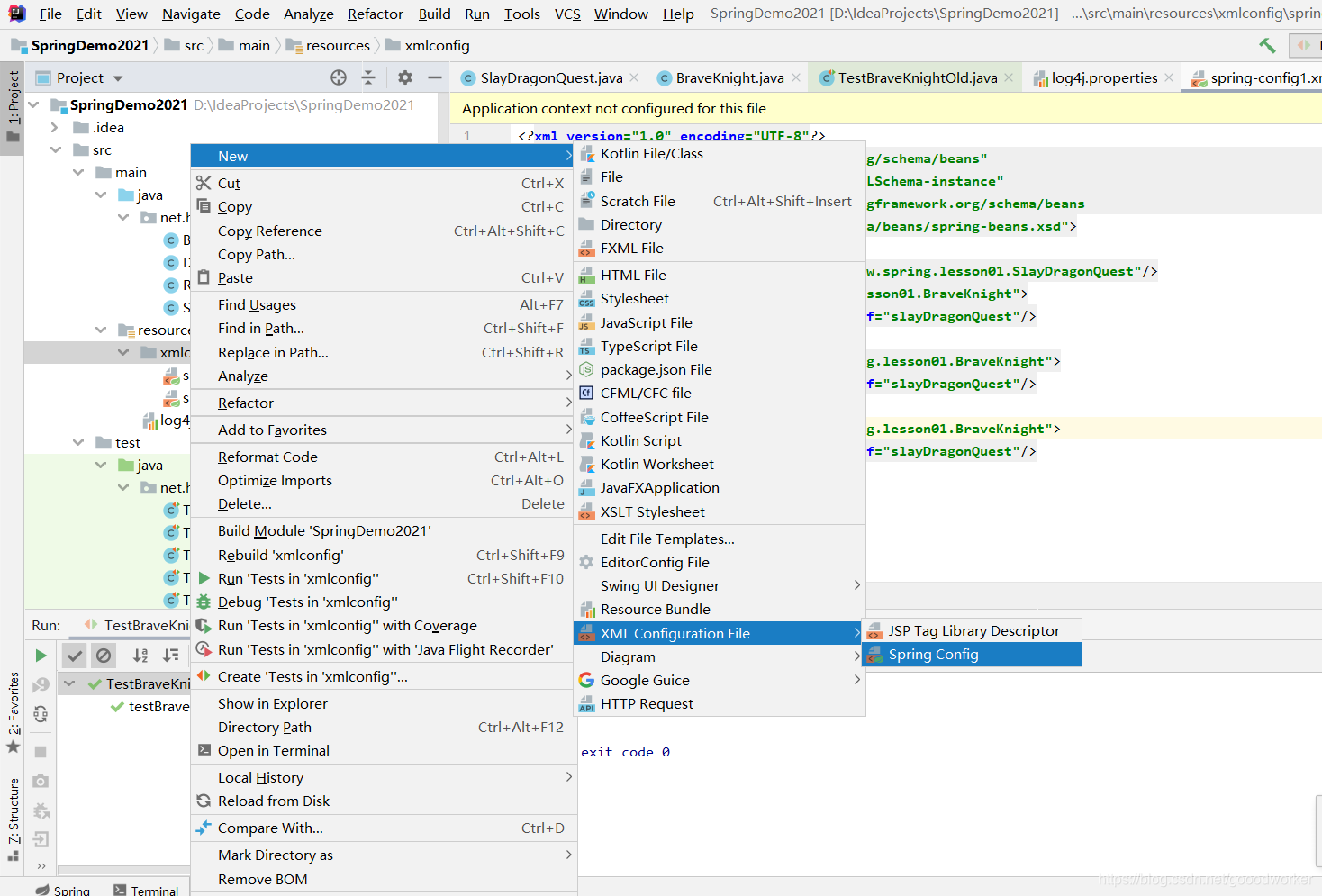Open the Project view dropdown

point(118,78)
